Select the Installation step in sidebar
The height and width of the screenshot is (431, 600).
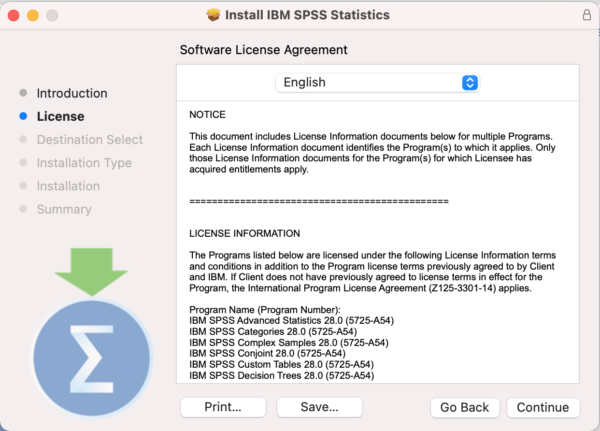point(68,186)
